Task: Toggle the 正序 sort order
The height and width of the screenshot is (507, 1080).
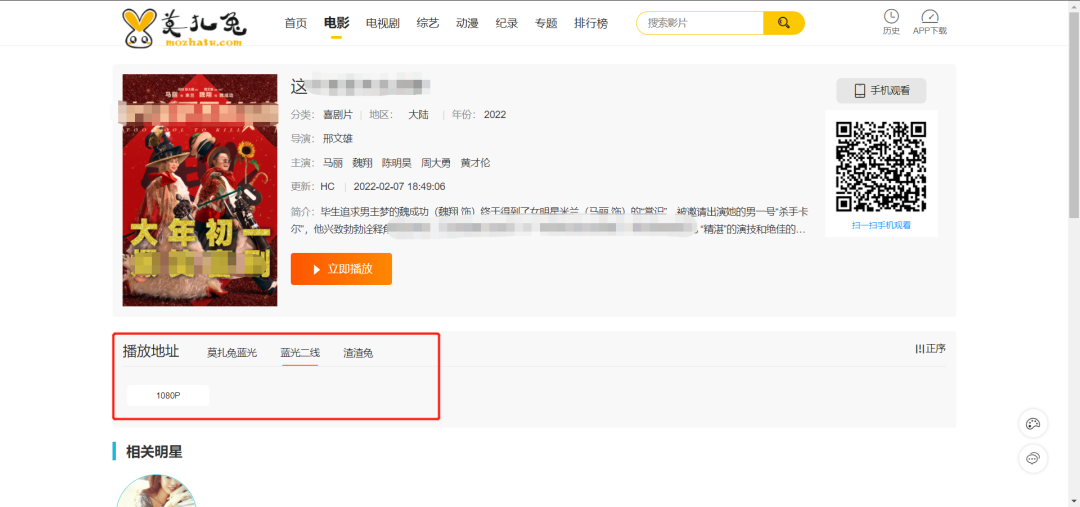Action: click(930, 349)
